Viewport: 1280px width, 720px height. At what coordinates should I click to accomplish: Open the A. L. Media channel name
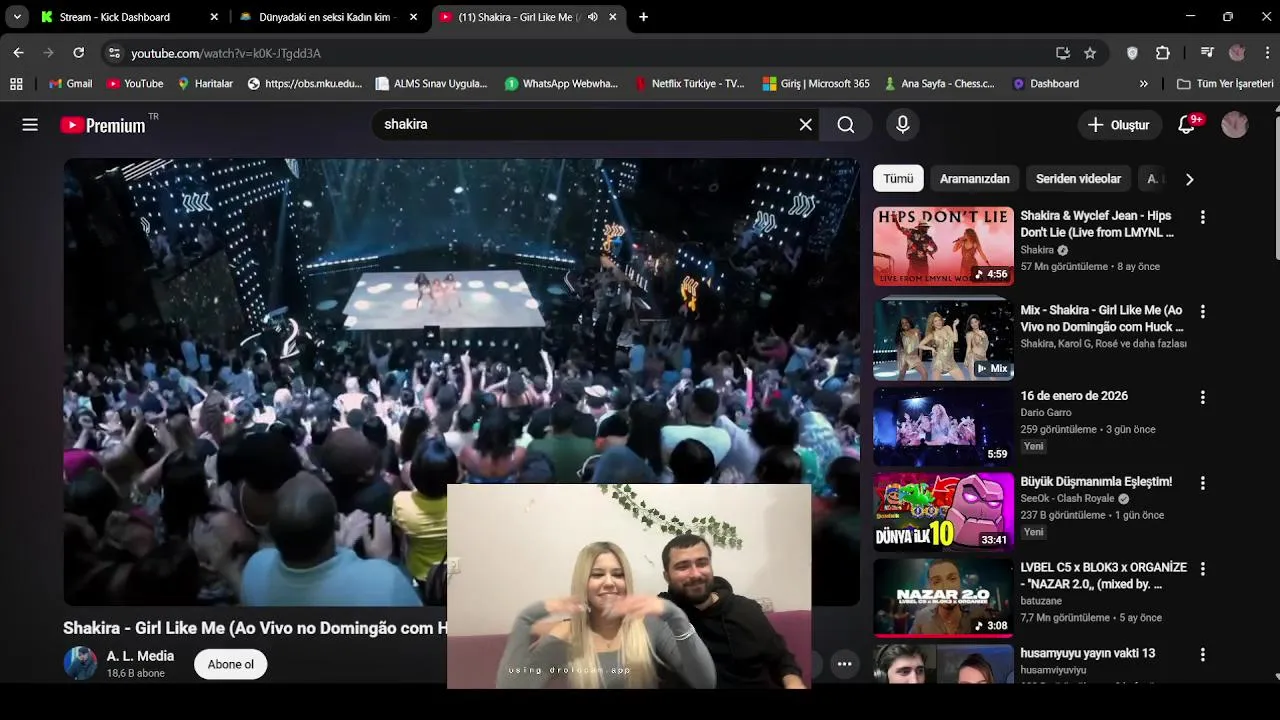pyautogui.click(x=140, y=656)
